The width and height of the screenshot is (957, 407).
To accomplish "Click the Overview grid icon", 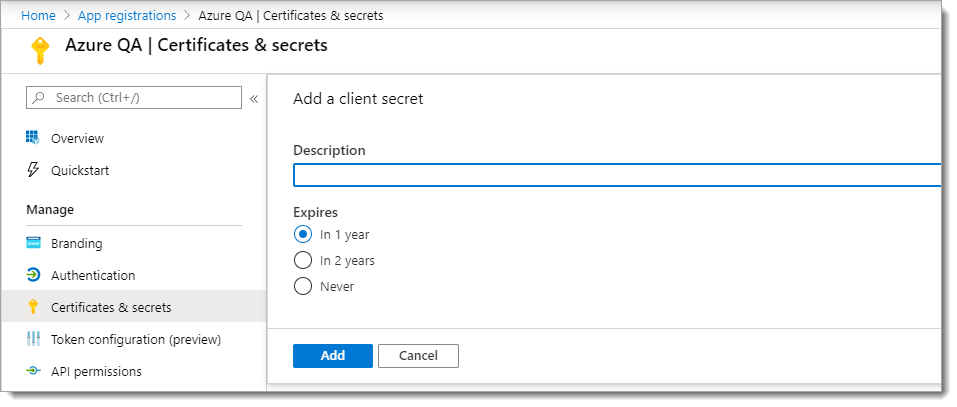I will coord(33,138).
